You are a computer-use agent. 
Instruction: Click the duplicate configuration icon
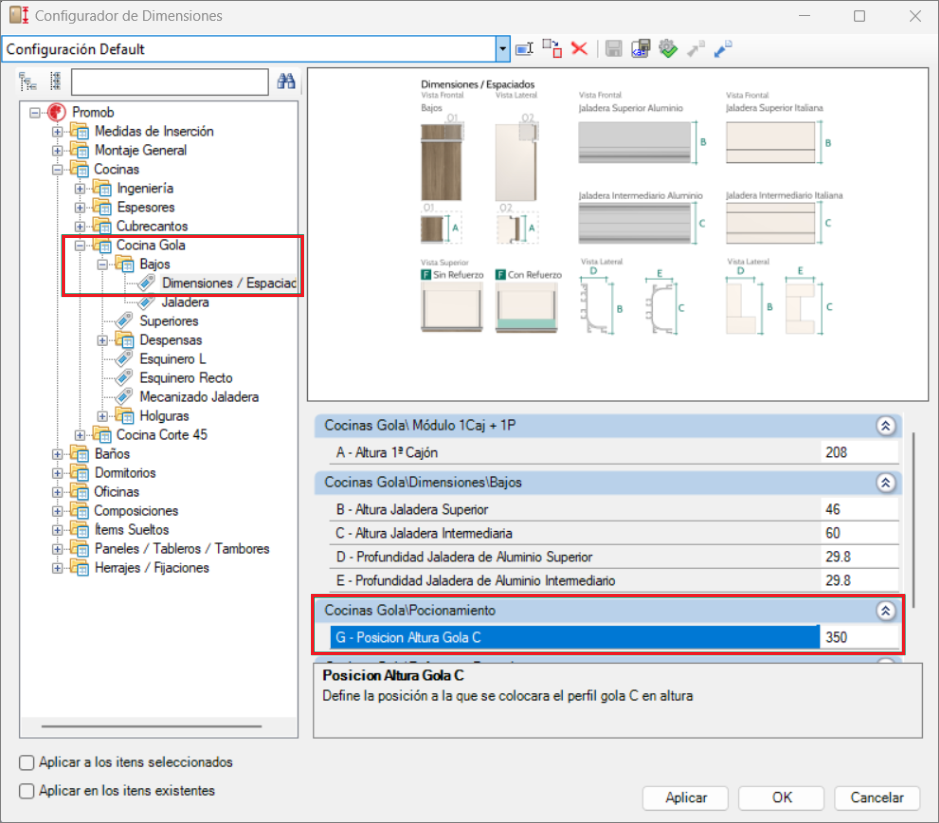tap(551, 48)
